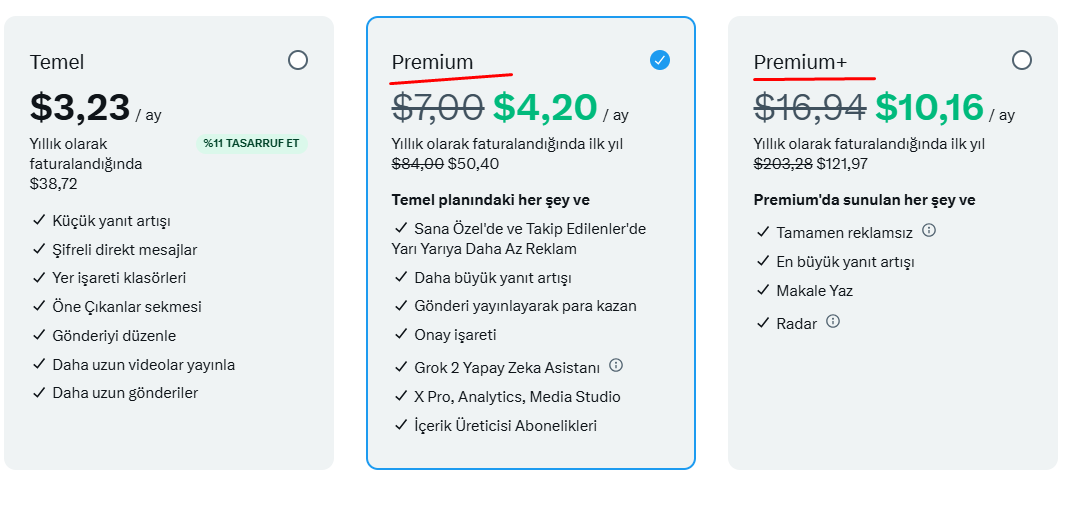
Task: Open info icon next to Tamamen reklamsız
Action: pos(929,230)
